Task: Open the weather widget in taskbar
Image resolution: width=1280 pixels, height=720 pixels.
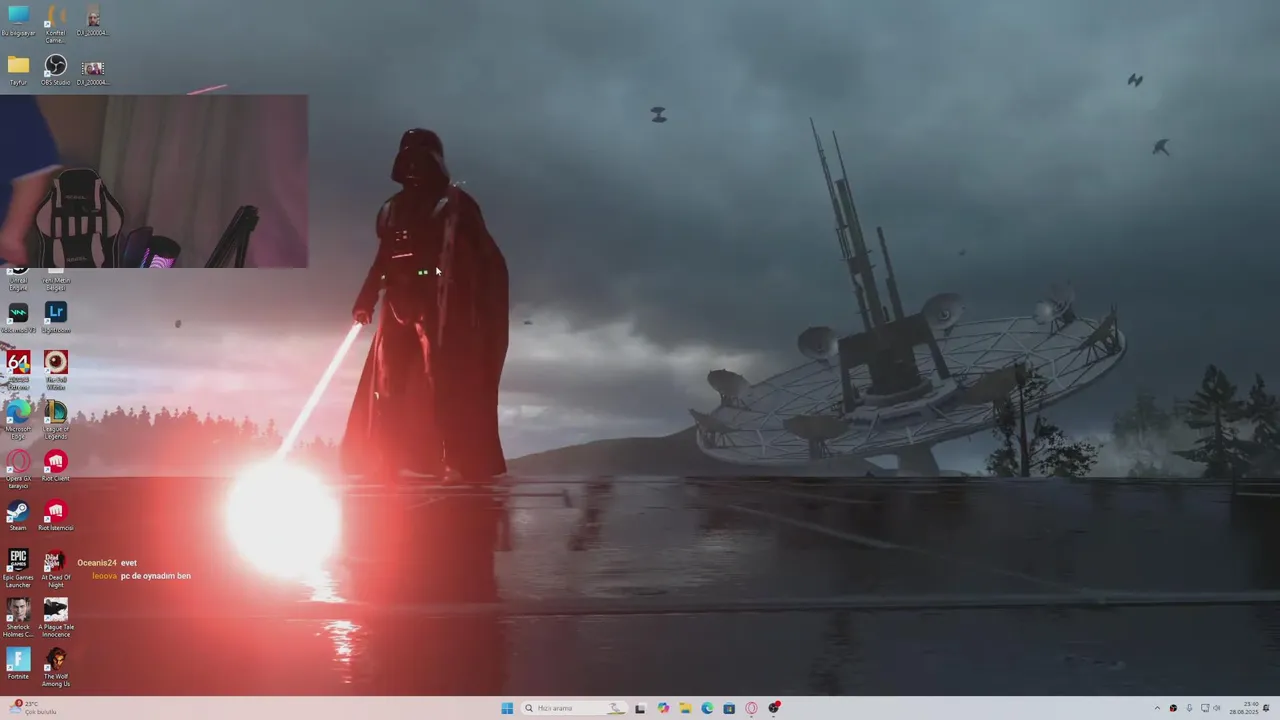Action: click(34, 707)
